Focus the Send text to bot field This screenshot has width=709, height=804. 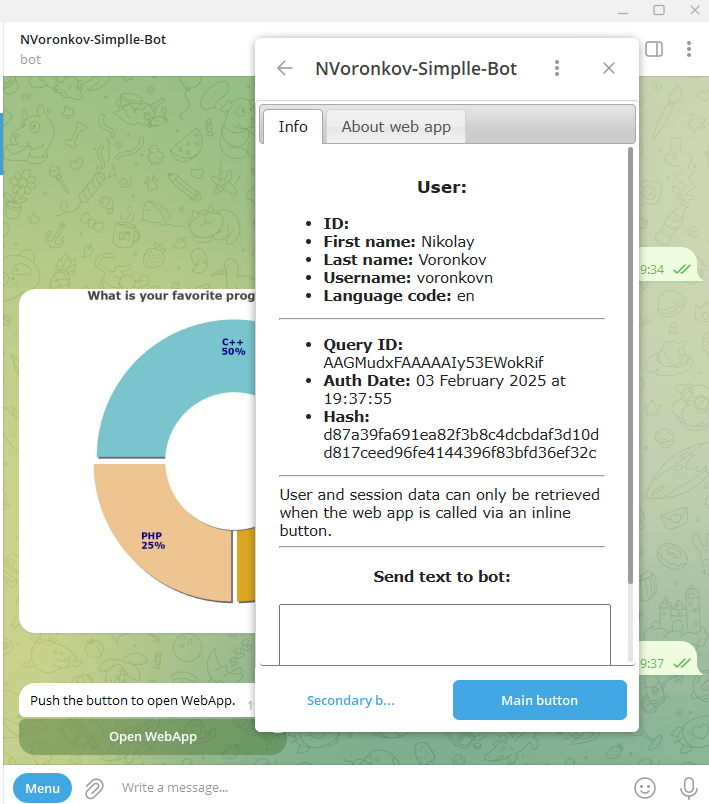coord(444,635)
